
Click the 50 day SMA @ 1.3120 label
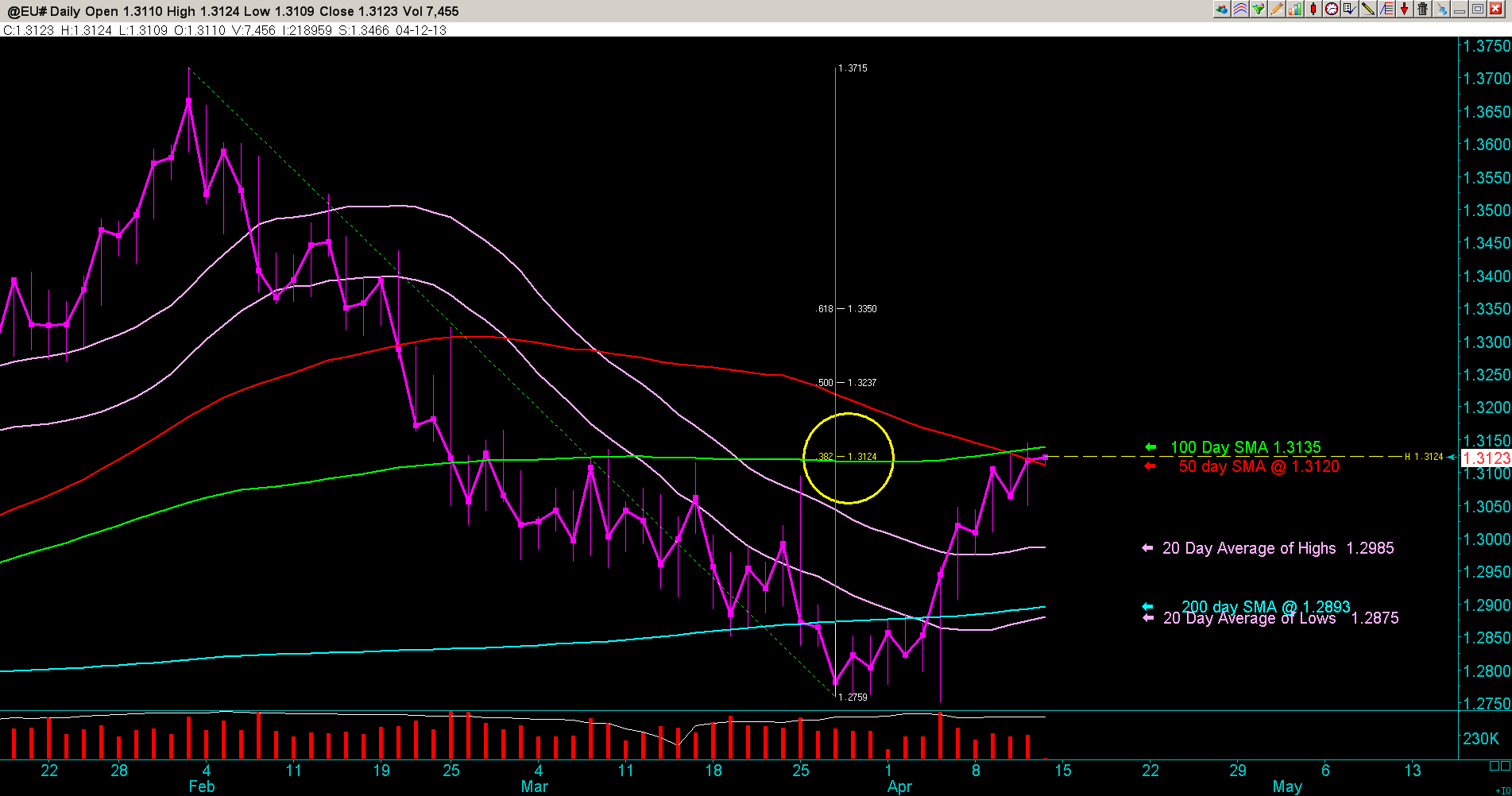coord(1259,466)
